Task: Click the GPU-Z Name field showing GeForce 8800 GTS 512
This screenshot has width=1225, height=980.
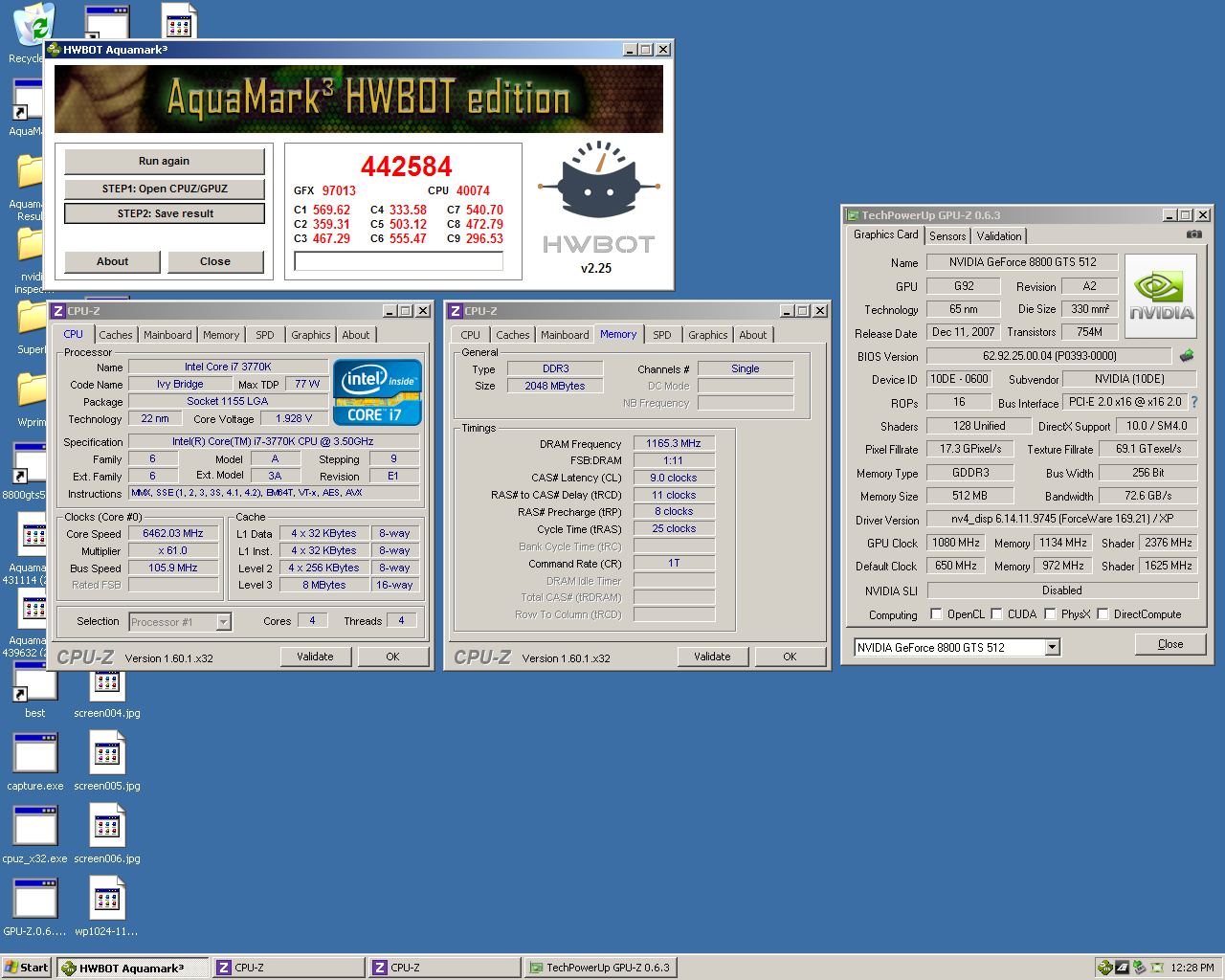Action: coord(1023,262)
